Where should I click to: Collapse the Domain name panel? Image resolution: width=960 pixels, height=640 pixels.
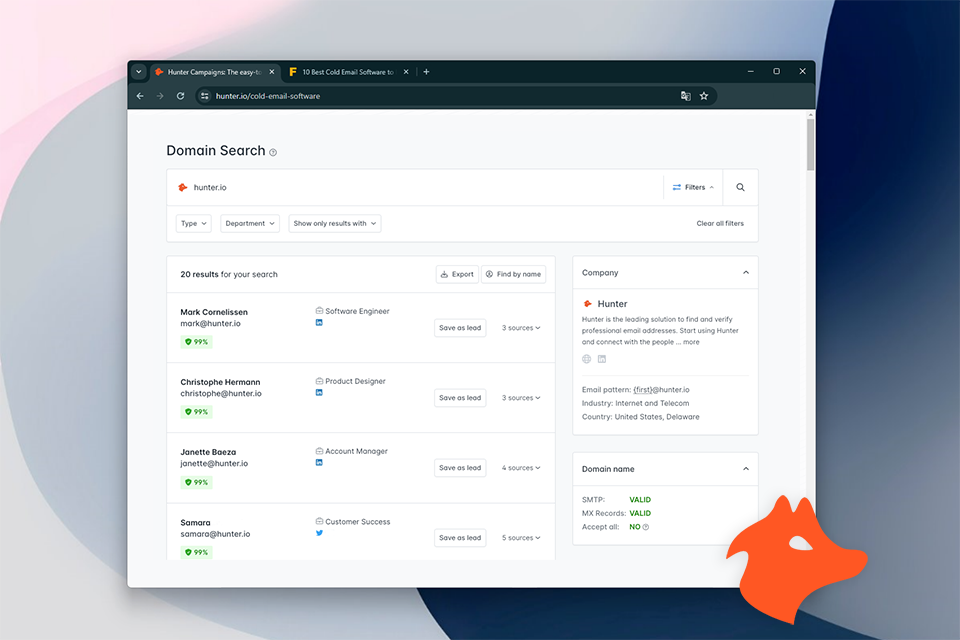pos(746,469)
